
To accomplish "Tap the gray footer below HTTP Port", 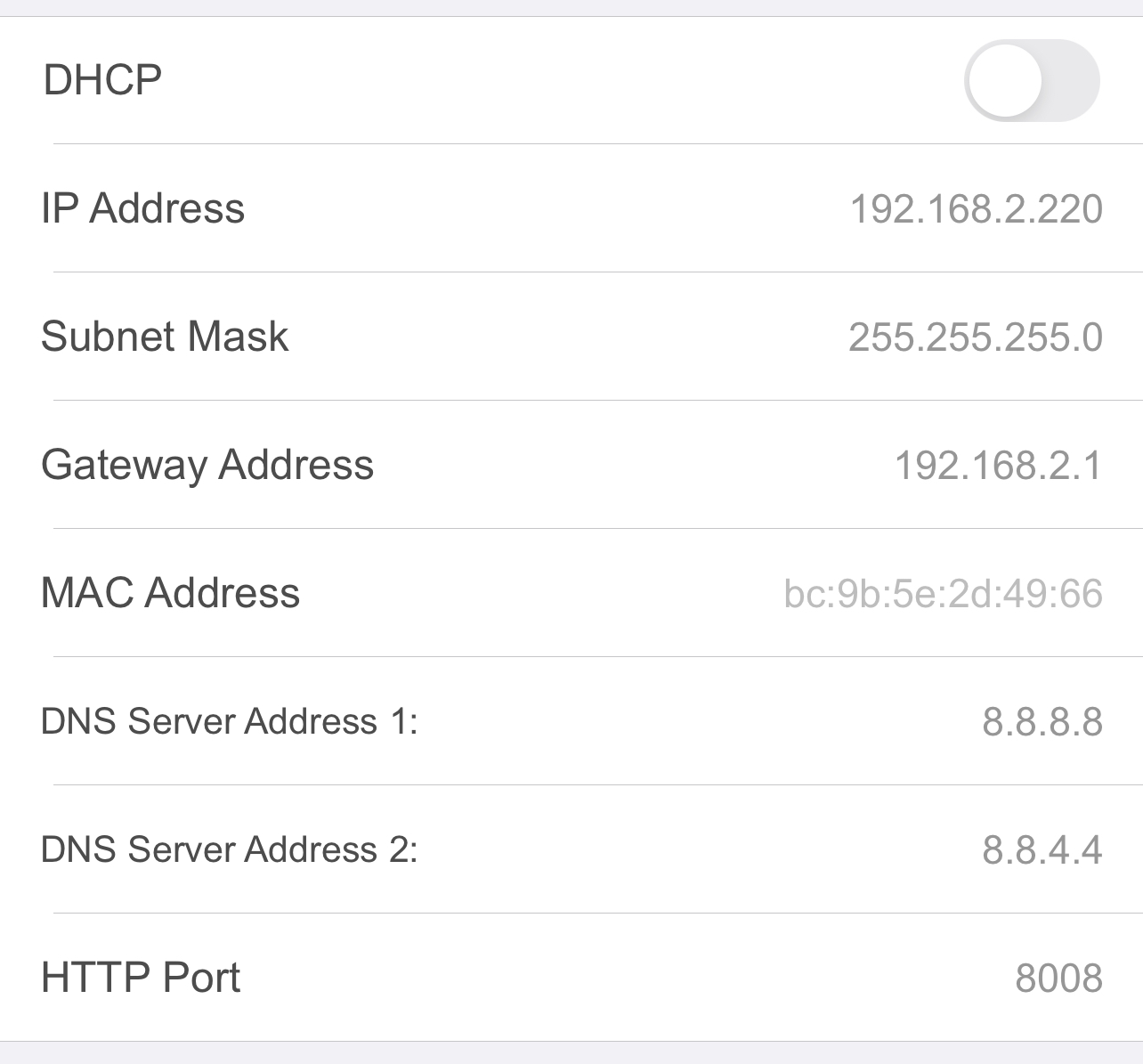I will point(570,1053).
